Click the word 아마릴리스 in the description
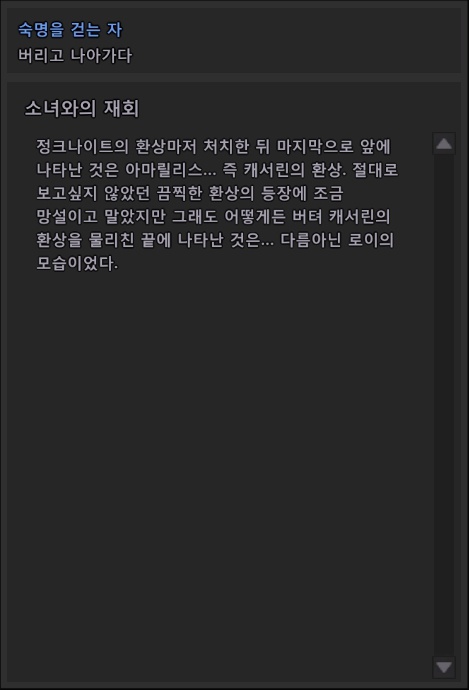469x690 pixels. (164, 170)
